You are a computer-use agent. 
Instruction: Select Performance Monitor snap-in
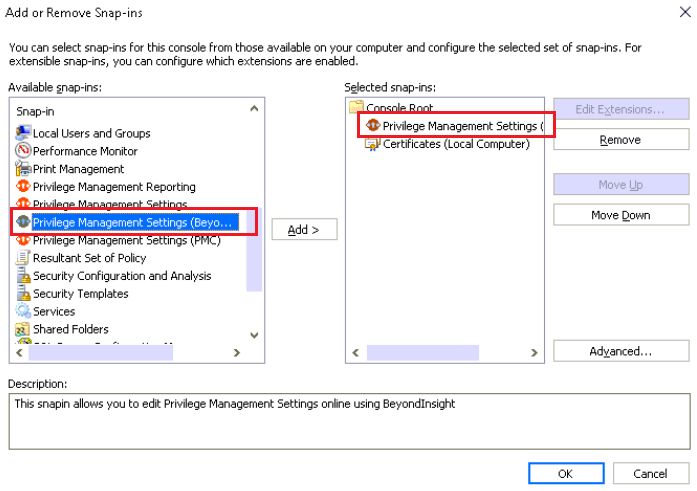click(x=85, y=151)
